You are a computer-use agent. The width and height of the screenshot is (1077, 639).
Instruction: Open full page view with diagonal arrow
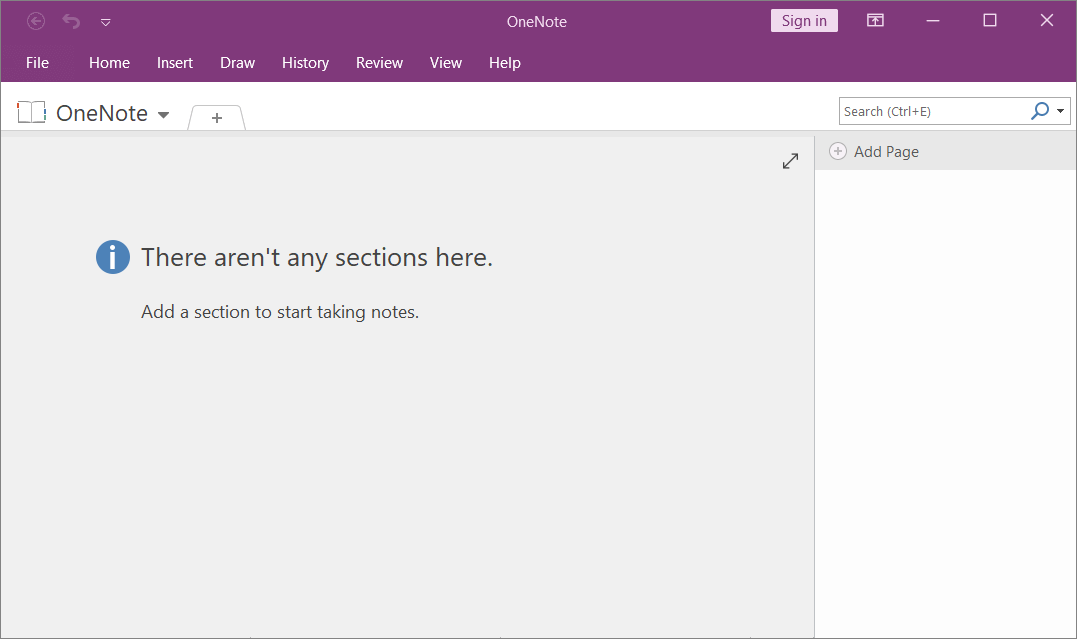coord(790,160)
